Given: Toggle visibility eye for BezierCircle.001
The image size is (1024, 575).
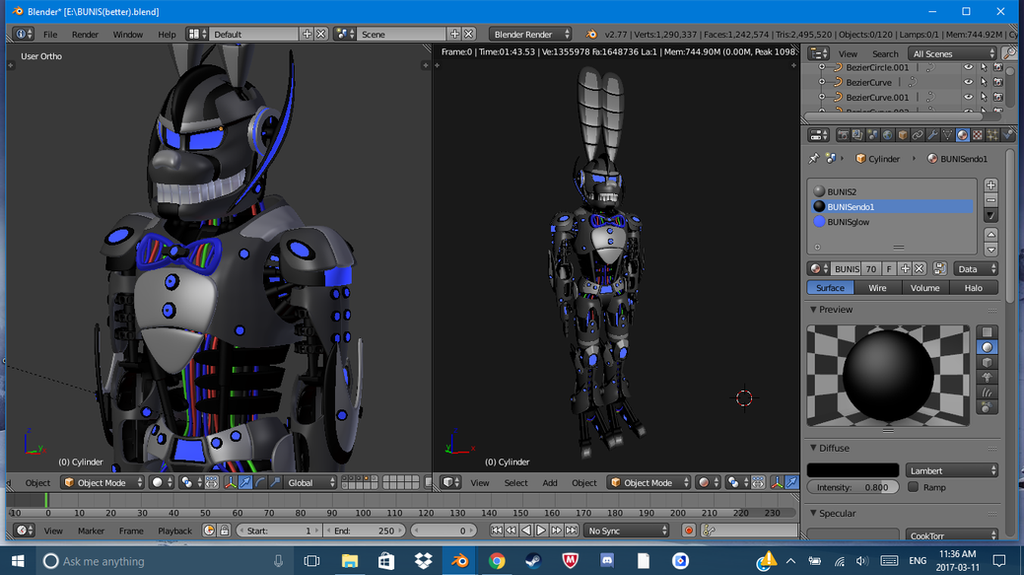Looking at the screenshot, I should 968,67.
